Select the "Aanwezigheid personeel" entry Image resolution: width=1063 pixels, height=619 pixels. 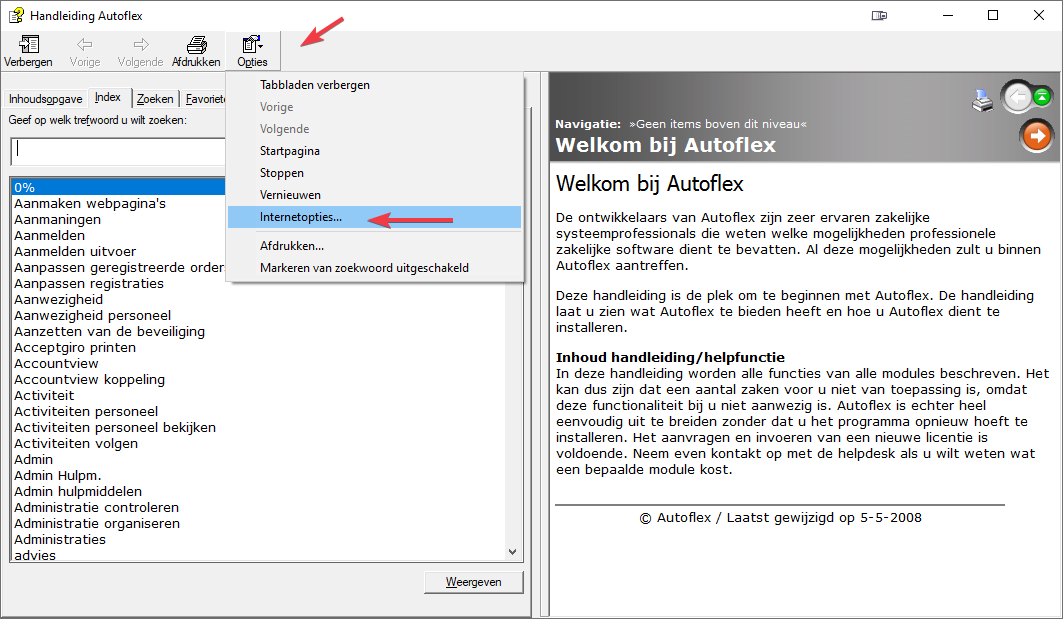click(x=93, y=315)
